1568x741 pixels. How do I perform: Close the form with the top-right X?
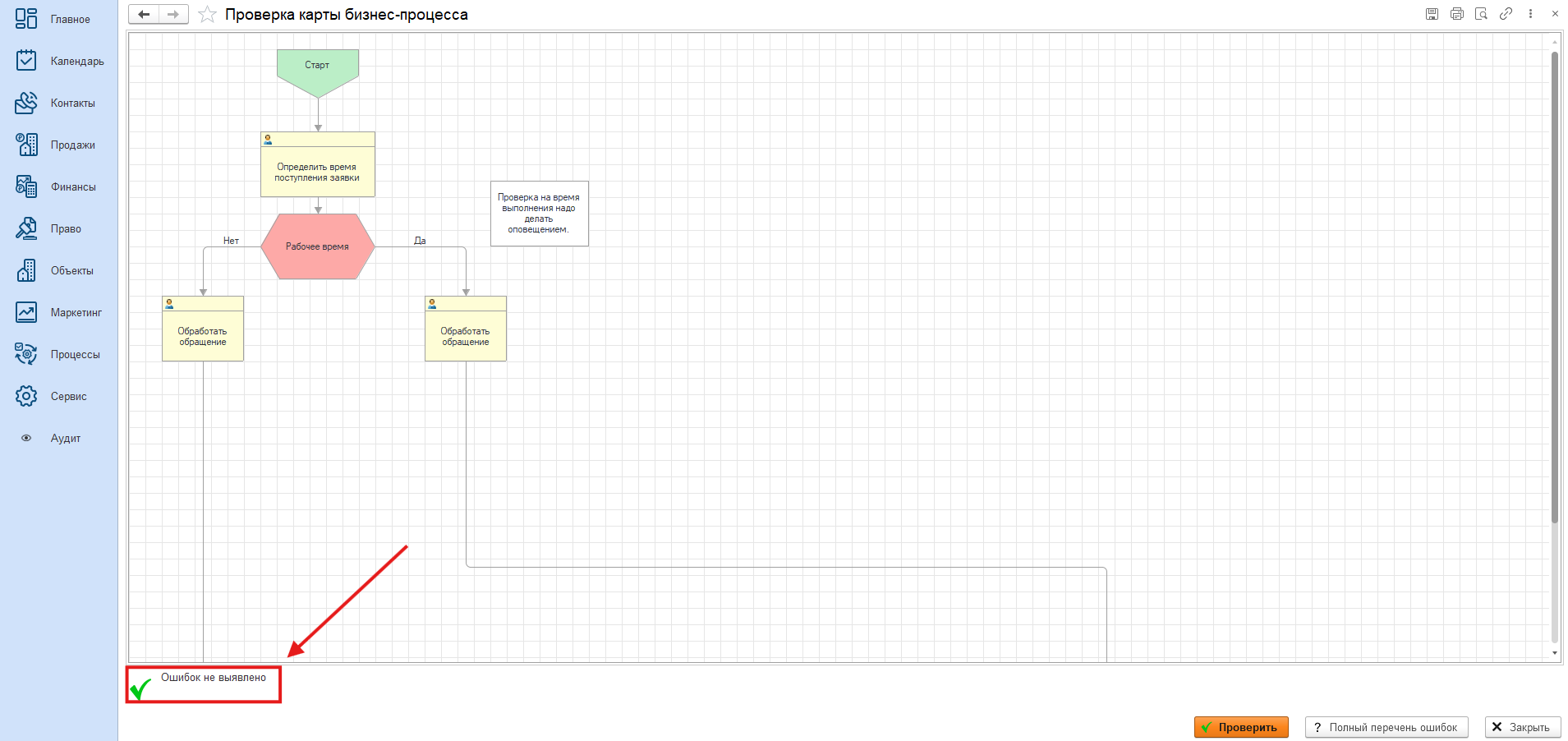1555,14
